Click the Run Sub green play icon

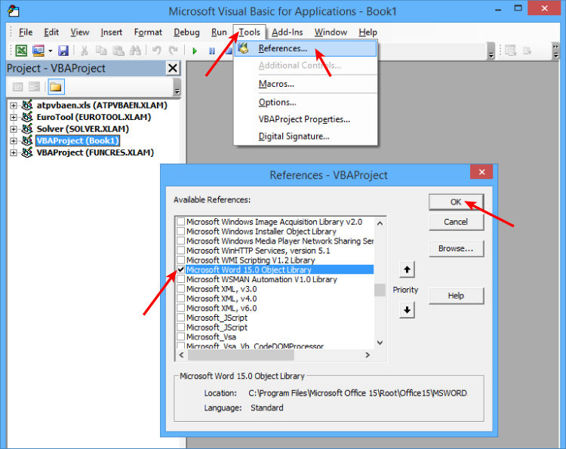pyautogui.click(x=195, y=51)
